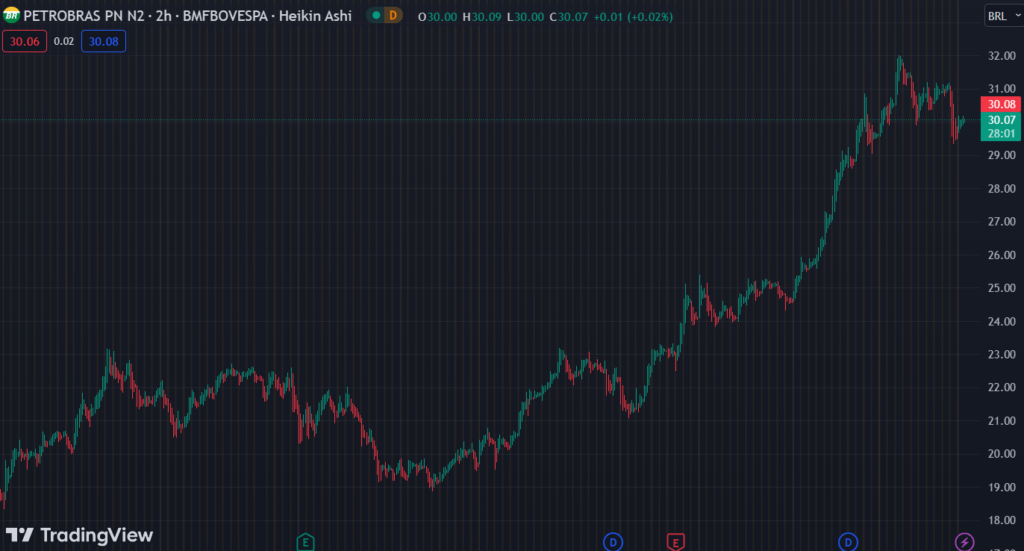Click the +0.01 (+0.02%) change value
Viewport: 1024px width, 551px height.
(x=633, y=16)
